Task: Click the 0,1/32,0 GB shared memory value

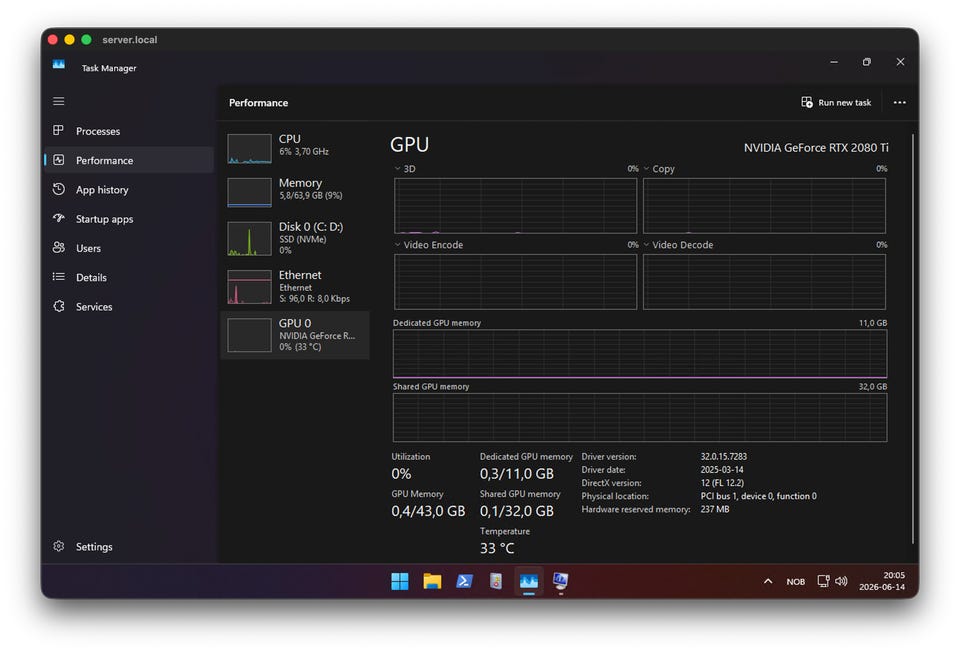Action: tap(517, 511)
